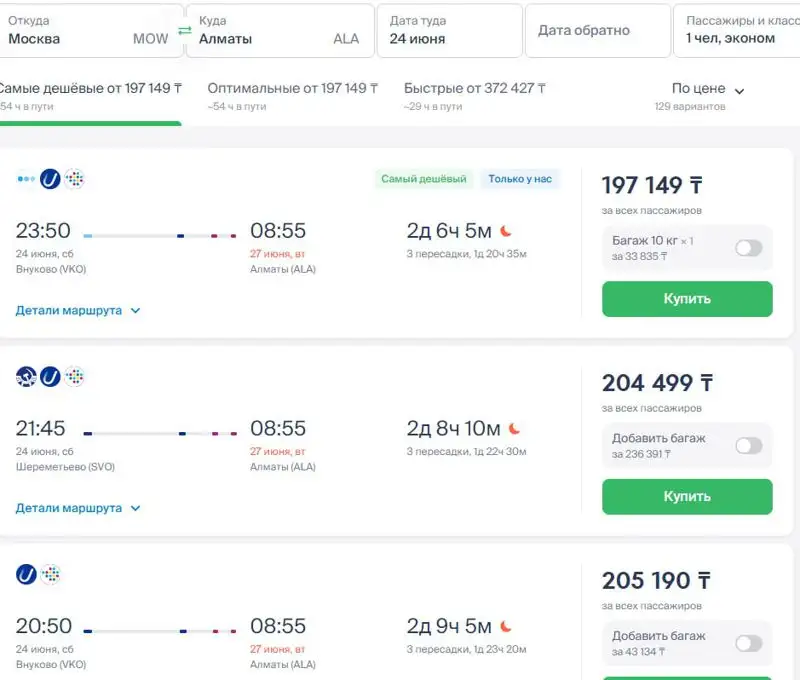Toggle add baggage for 205 190 fare
The width and height of the screenshot is (800, 680).
[748, 643]
